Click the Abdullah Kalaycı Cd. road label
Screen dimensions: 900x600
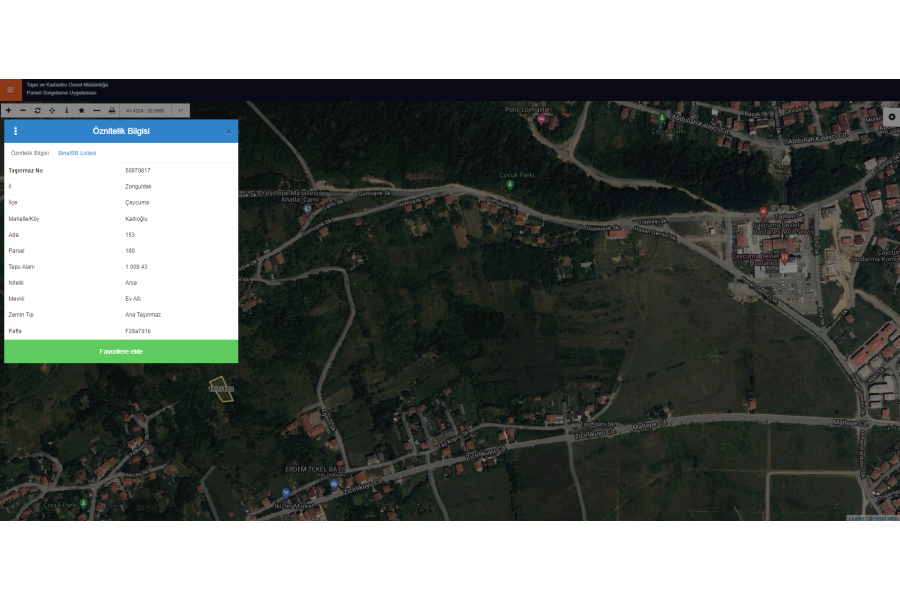point(818,138)
